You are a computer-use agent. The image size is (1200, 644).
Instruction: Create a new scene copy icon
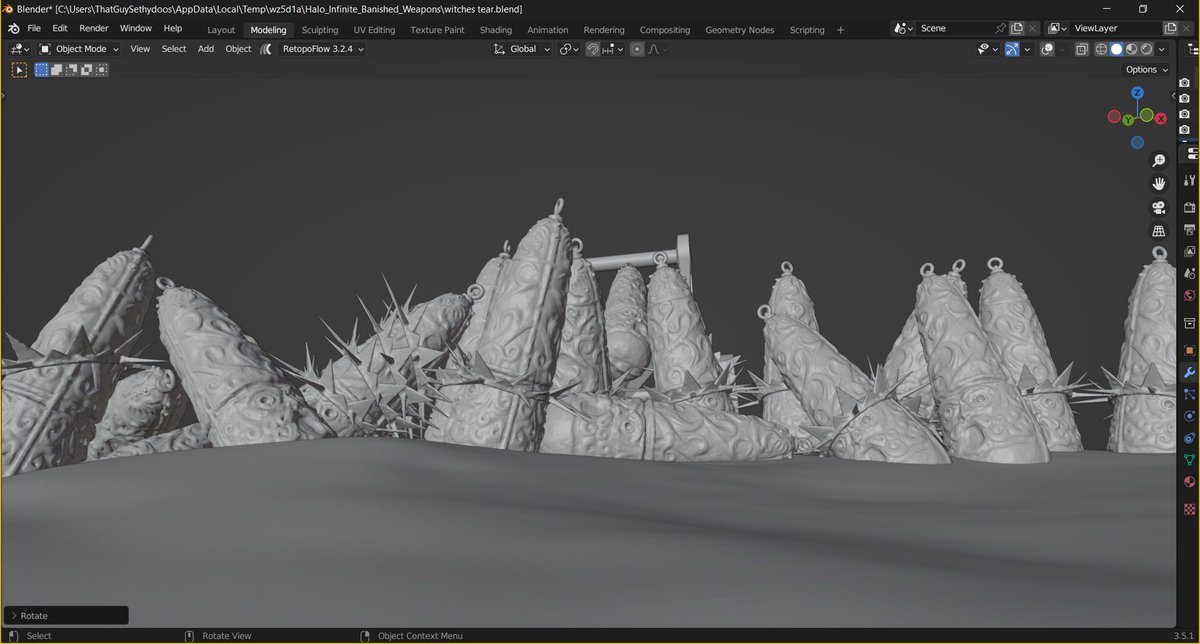[x=1017, y=29]
